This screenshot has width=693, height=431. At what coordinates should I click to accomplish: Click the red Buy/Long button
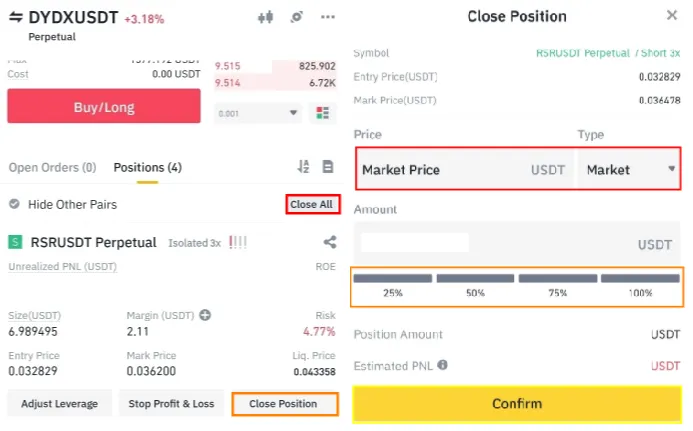[x=104, y=106]
